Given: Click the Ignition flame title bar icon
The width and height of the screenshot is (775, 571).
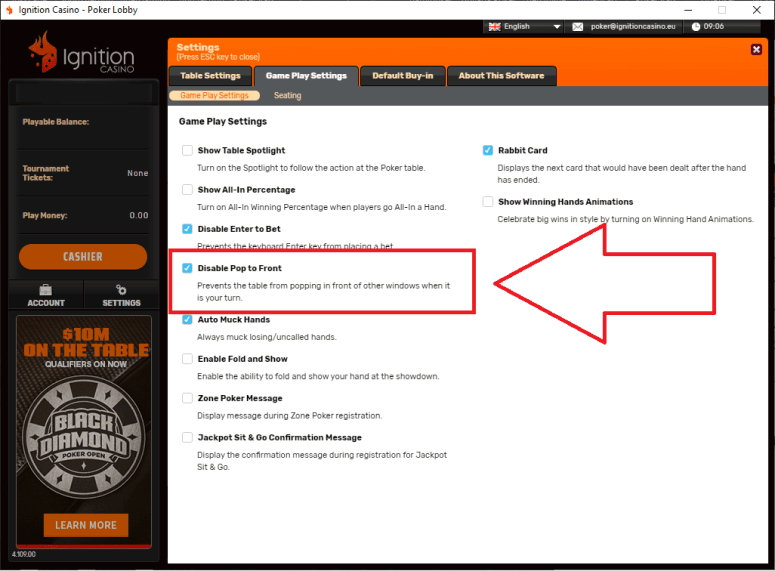Looking at the screenshot, I should click(x=9, y=10).
